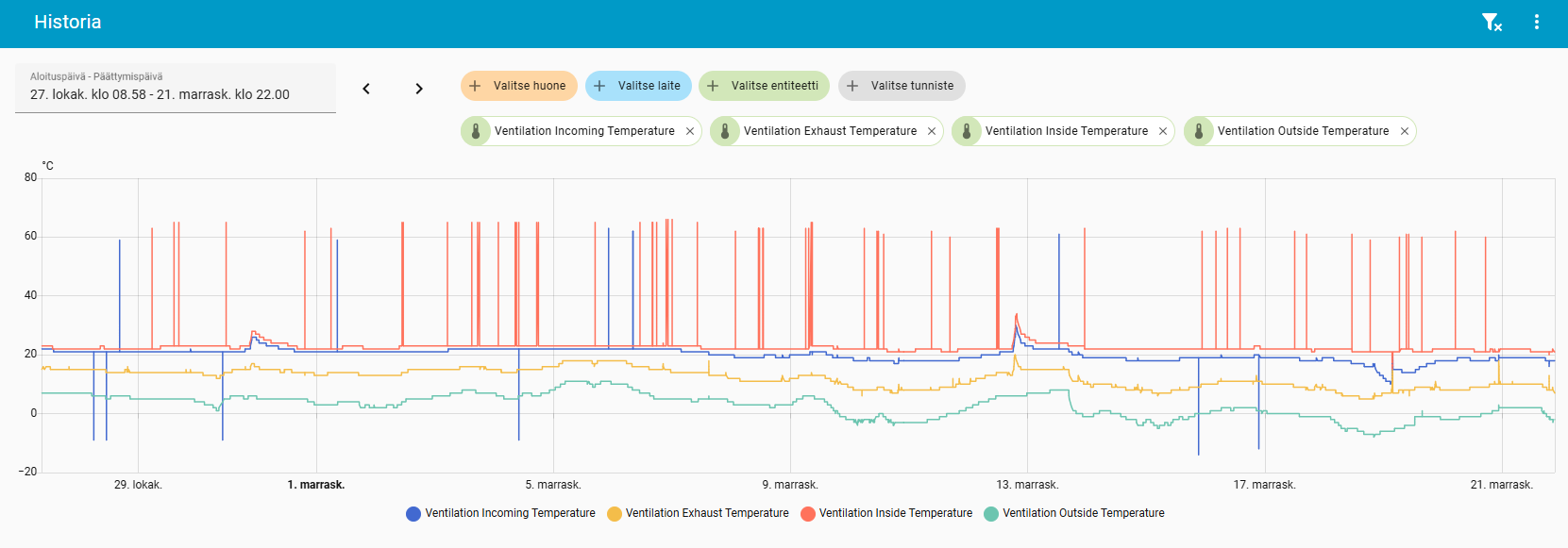The width and height of the screenshot is (1568, 548).
Task: Open the Valitse entiteetti picker
Action: pyautogui.click(x=764, y=86)
